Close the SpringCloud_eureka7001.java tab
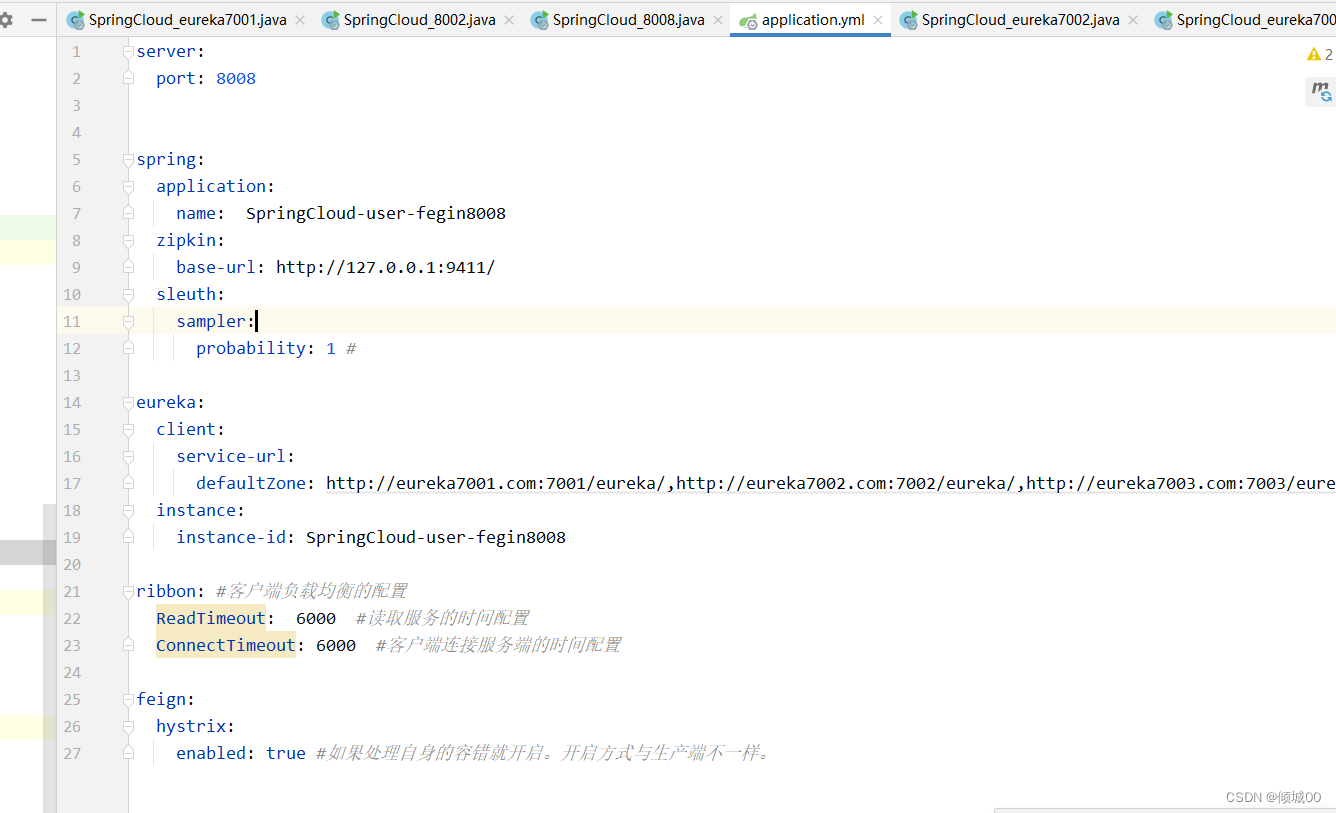 300,20
